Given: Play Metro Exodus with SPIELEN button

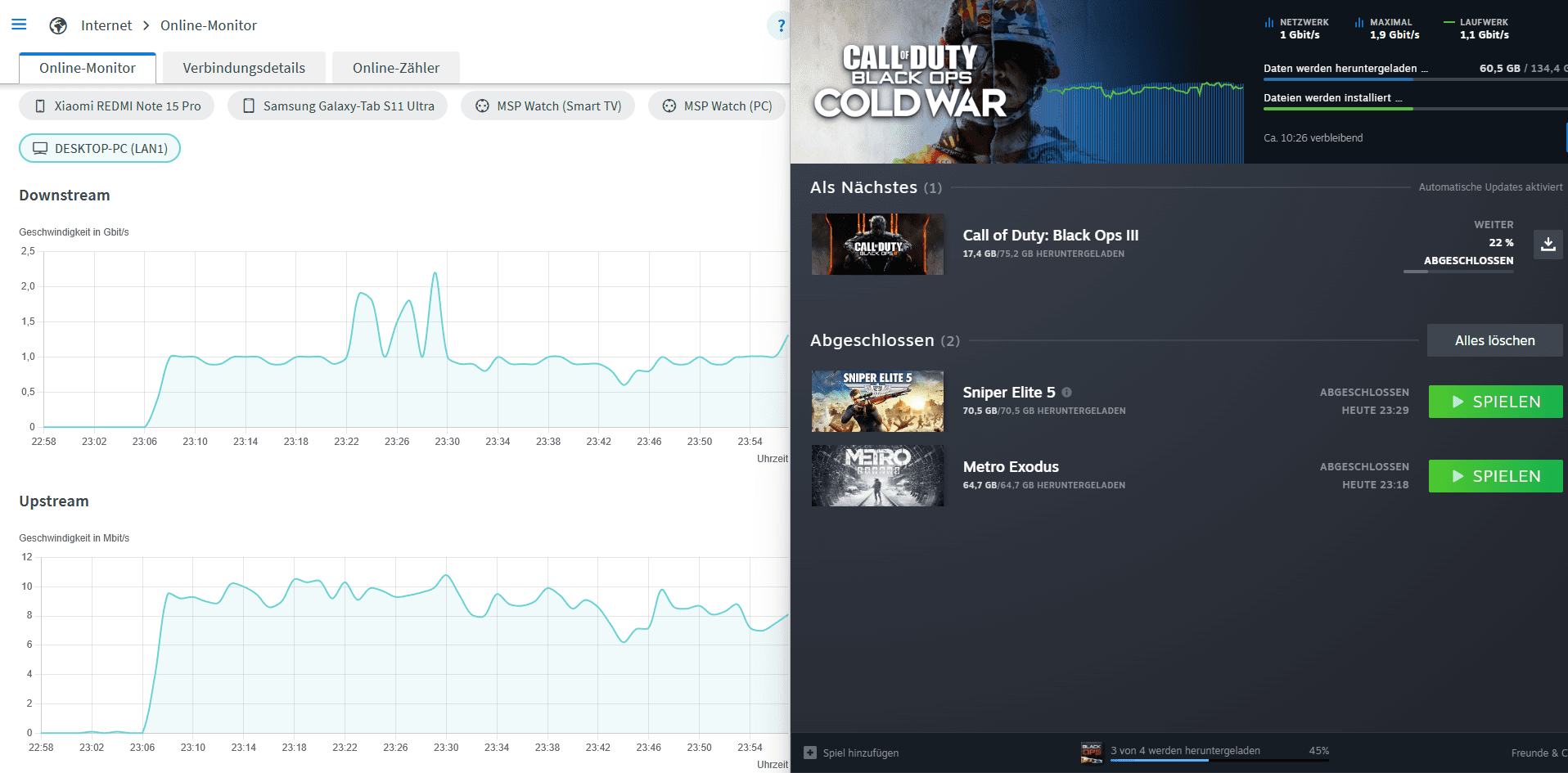Looking at the screenshot, I should click(x=1496, y=476).
